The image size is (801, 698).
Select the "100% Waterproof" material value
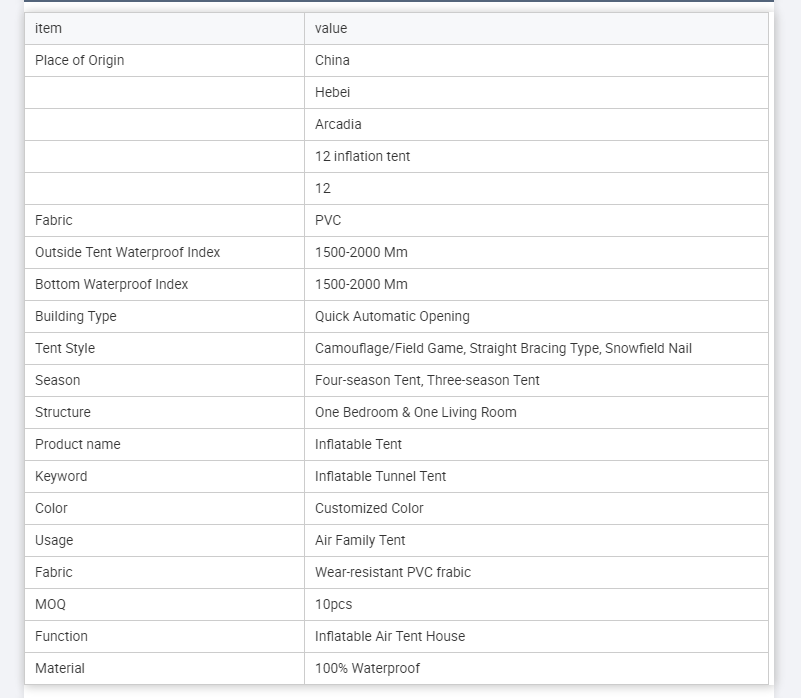(x=367, y=668)
